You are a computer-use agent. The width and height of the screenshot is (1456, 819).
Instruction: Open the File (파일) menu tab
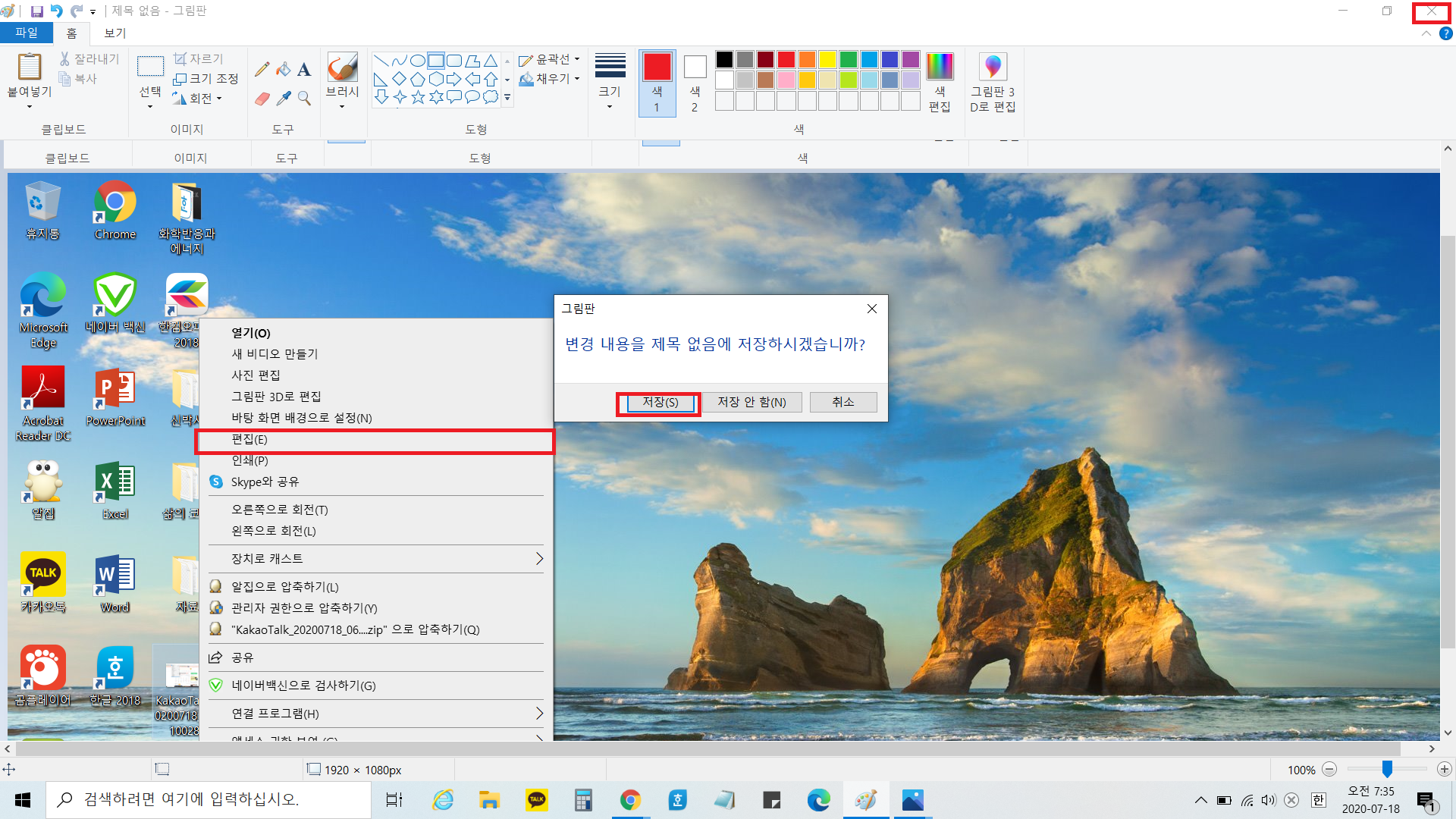pos(27,33)
